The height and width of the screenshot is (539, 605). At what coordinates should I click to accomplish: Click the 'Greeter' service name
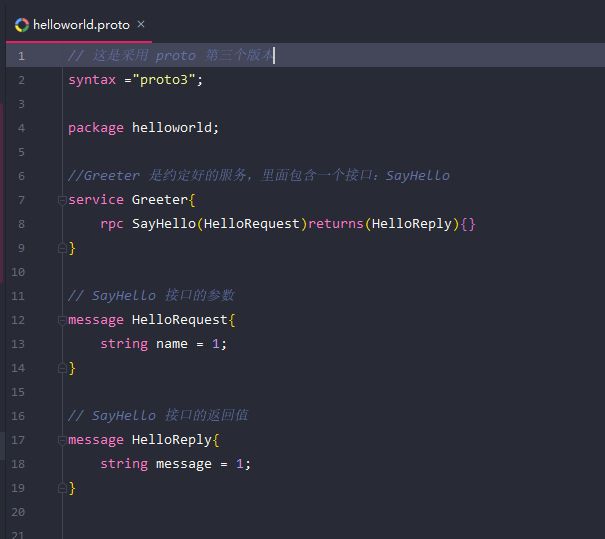coord(160,200)
